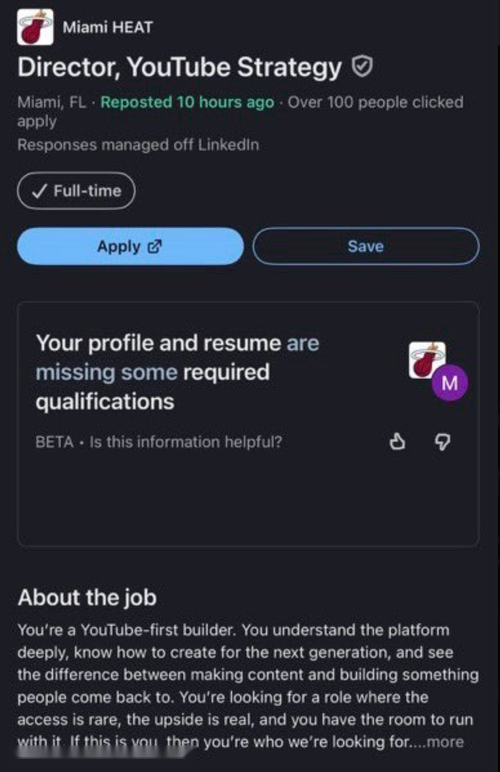Click the BETA feedback label
Image resolution: width=500 pixels, height=772 pixels.
coord(54,442)
